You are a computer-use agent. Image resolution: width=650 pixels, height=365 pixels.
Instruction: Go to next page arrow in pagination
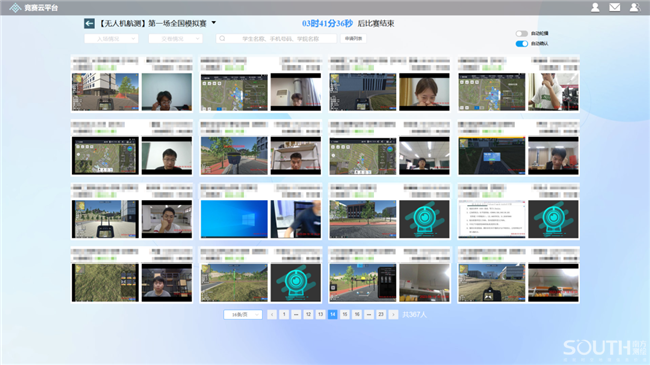tap(393, 314)
